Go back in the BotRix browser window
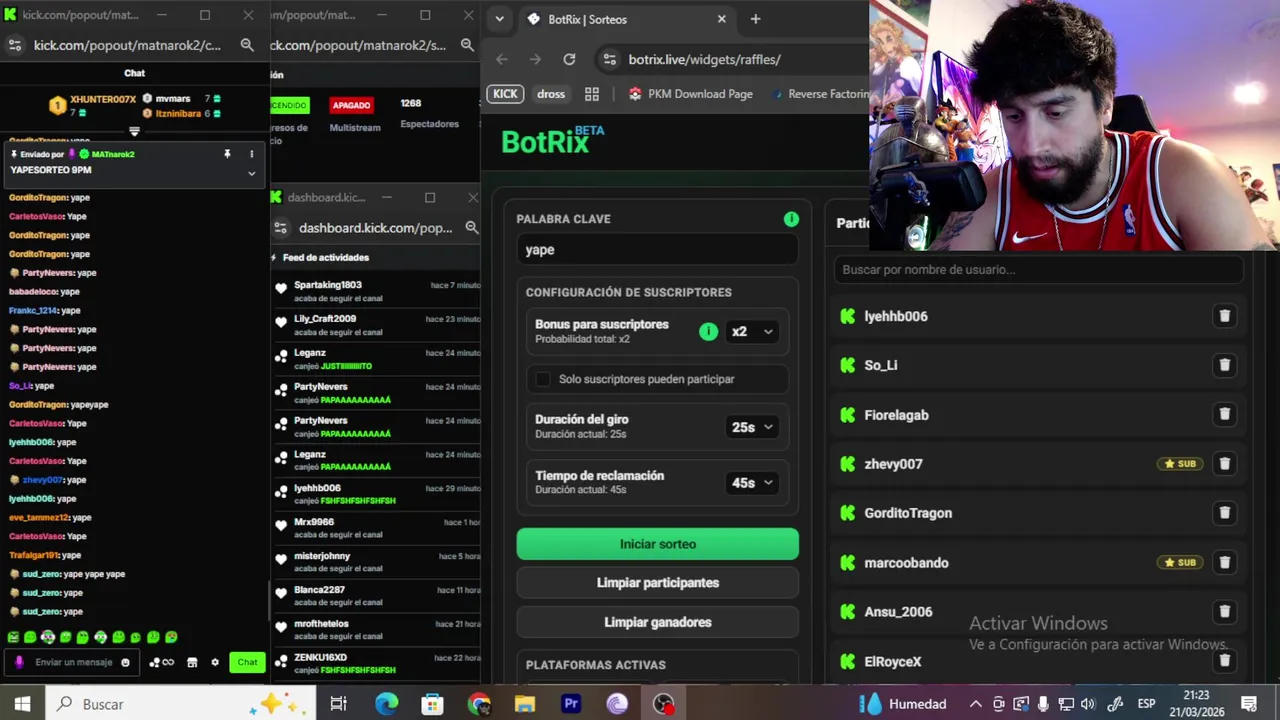This screenshot has width=1280, height=720. (x=502, y=59)
